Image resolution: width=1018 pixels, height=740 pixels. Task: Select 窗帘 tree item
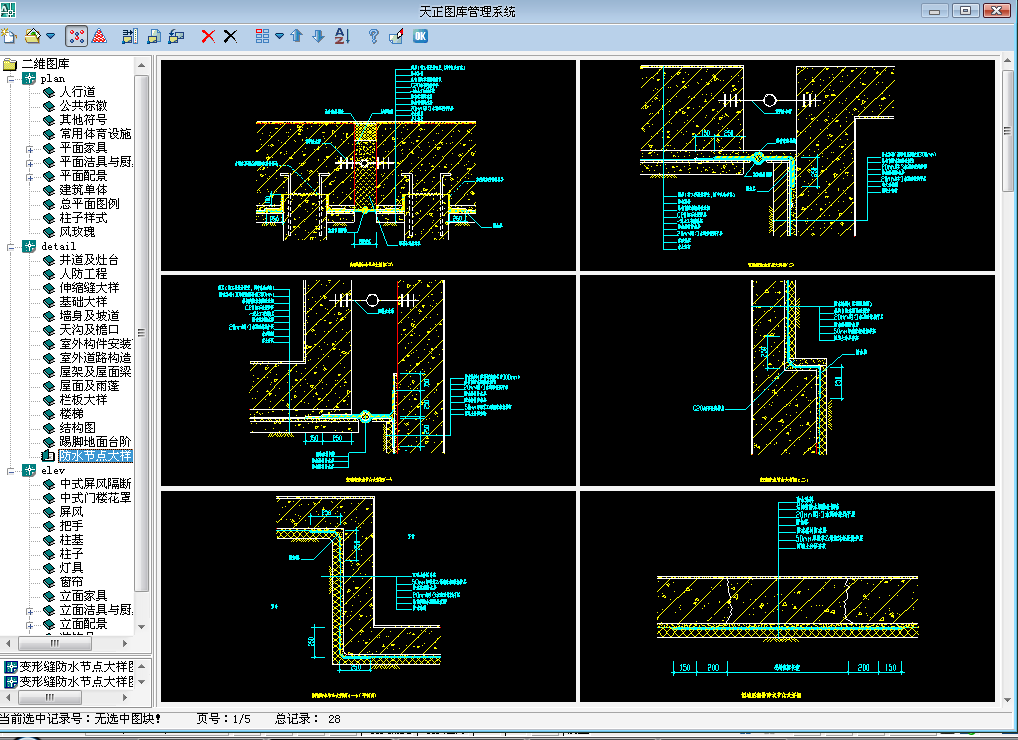[71, 582]
